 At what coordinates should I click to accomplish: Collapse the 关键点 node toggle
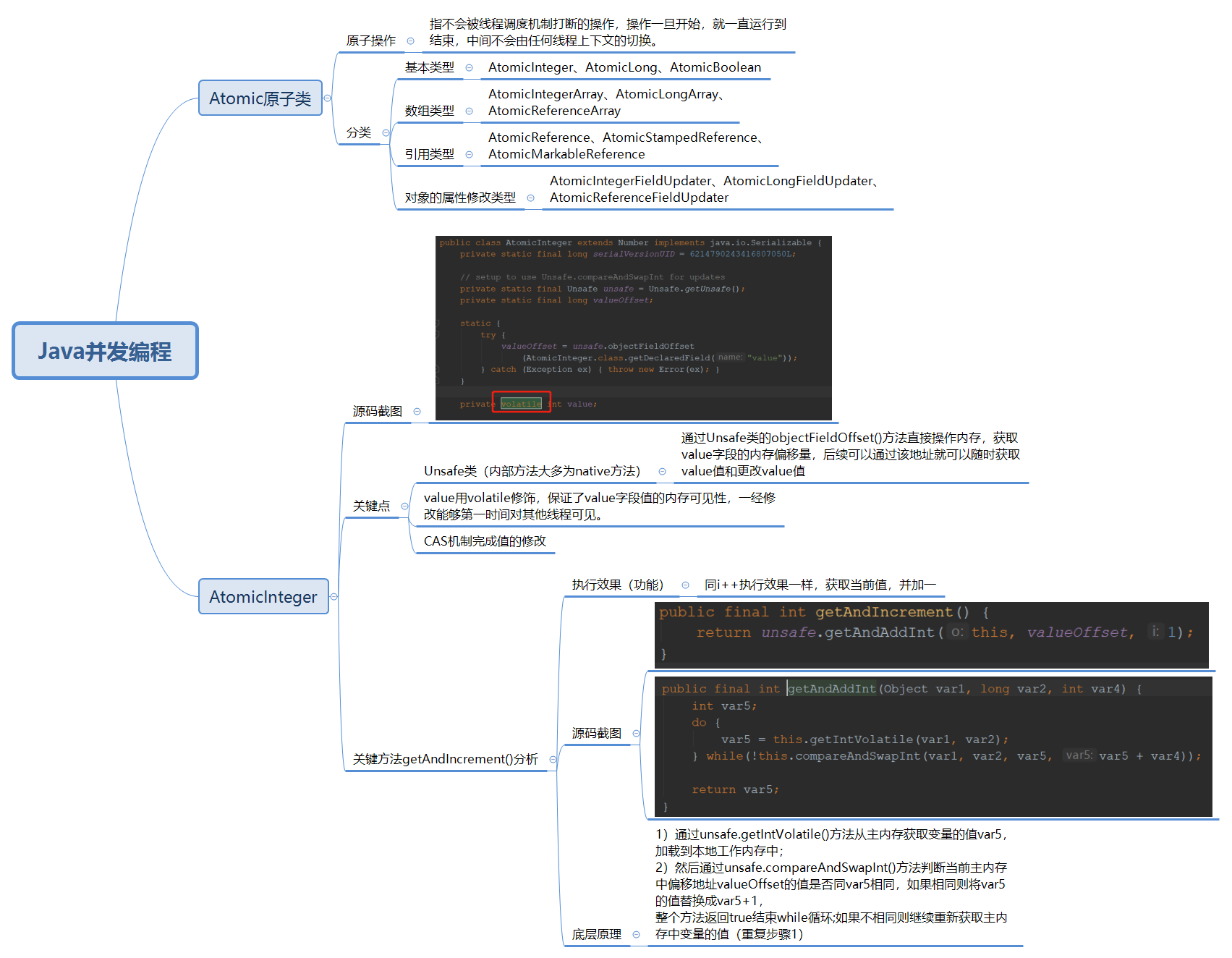tap(405, 506)
